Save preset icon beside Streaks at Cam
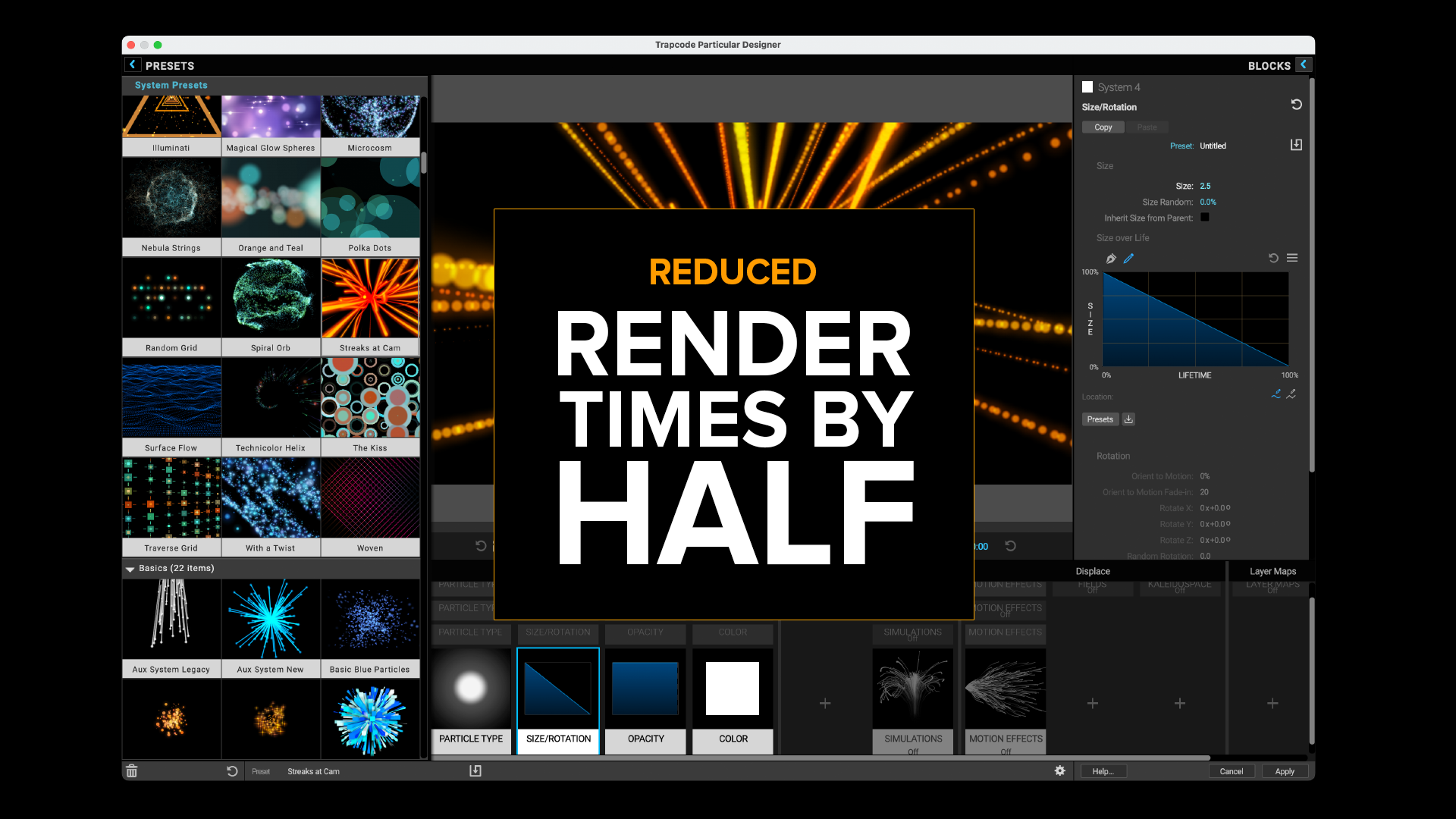Screen dimensions: 1456x819 [475, 771]
